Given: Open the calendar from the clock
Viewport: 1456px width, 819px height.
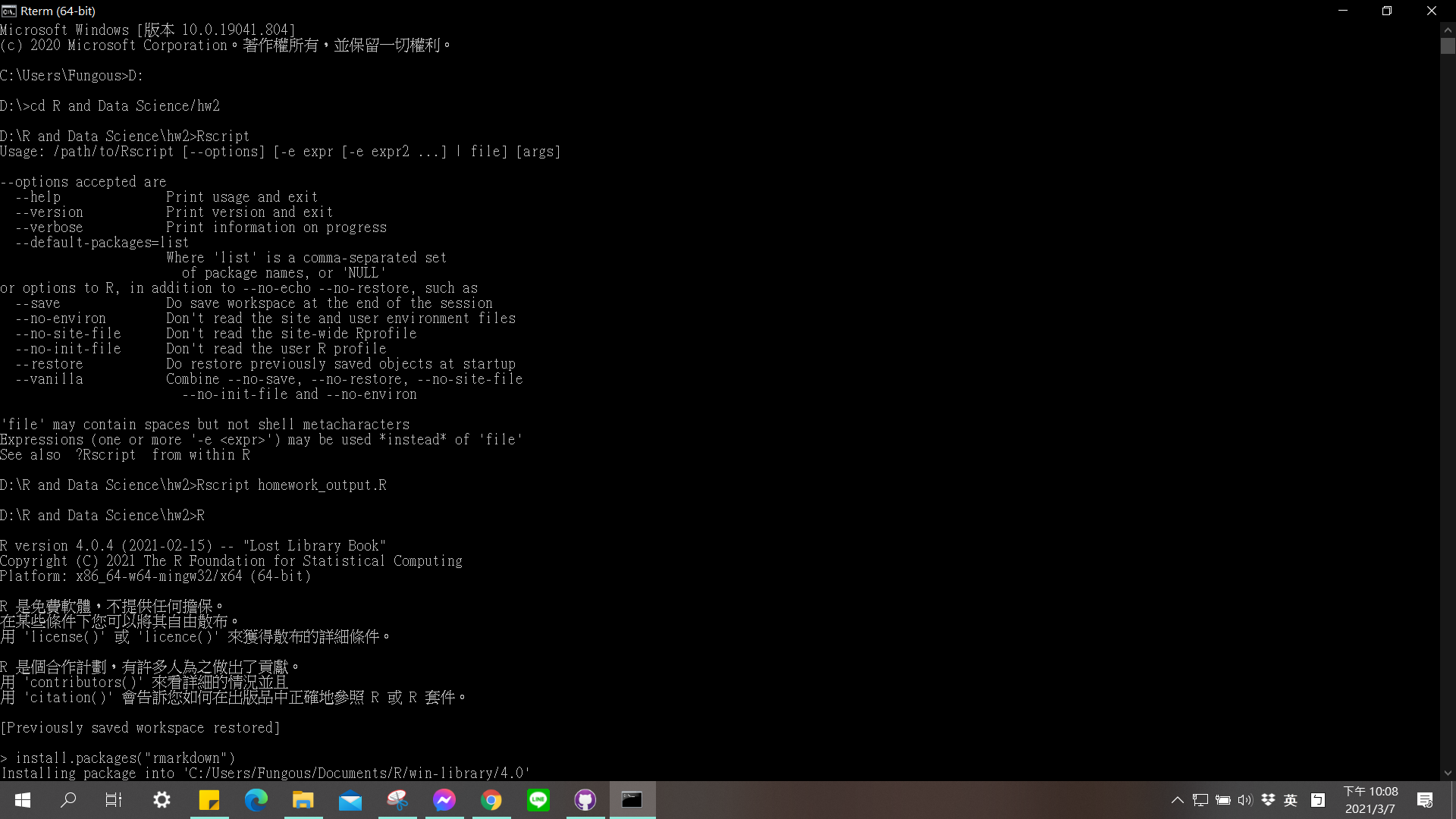Looking at the screenshot, I should [1371, 799].
